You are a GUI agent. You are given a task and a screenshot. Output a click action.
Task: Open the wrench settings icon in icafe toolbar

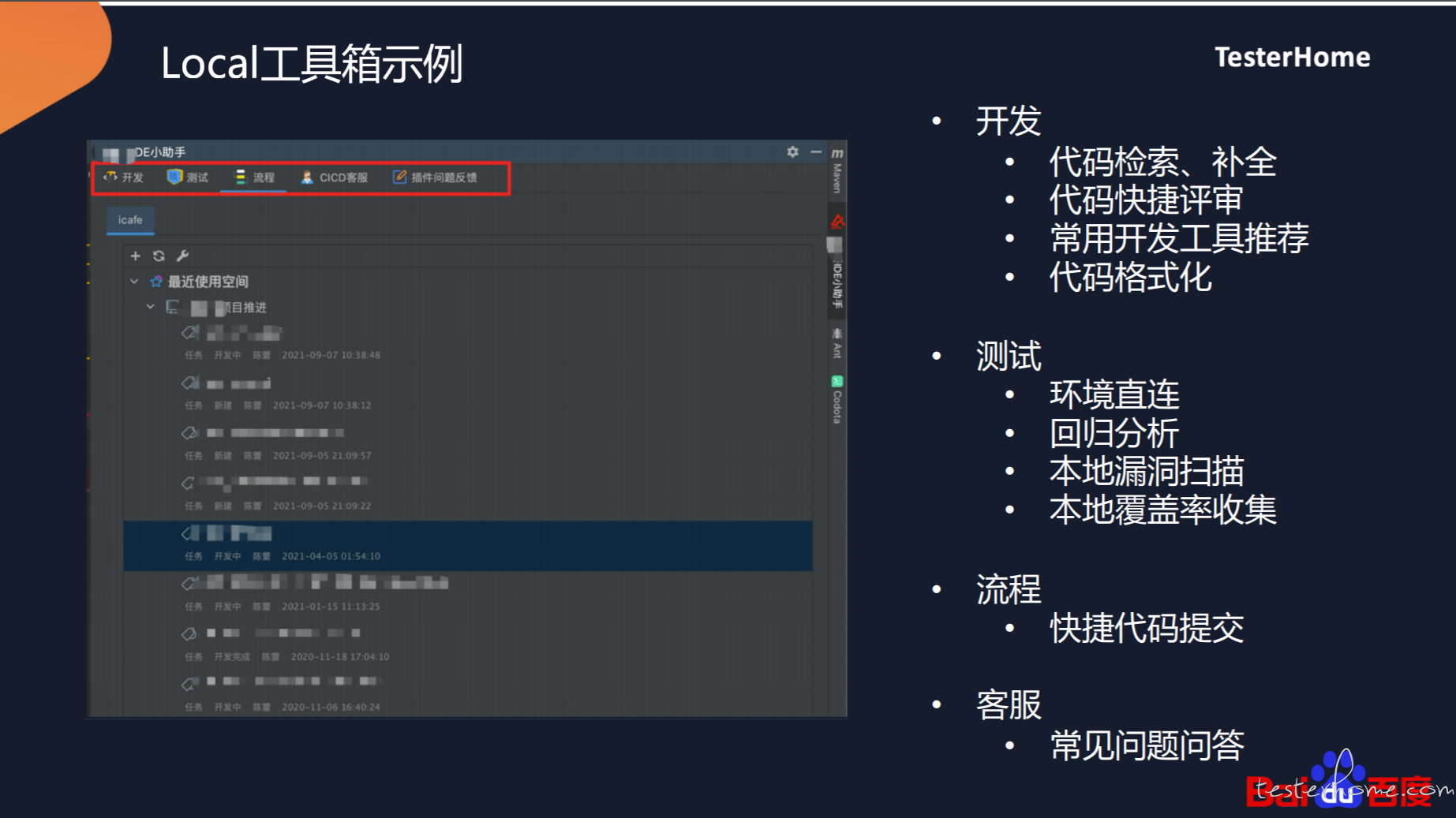click(182, 256)
